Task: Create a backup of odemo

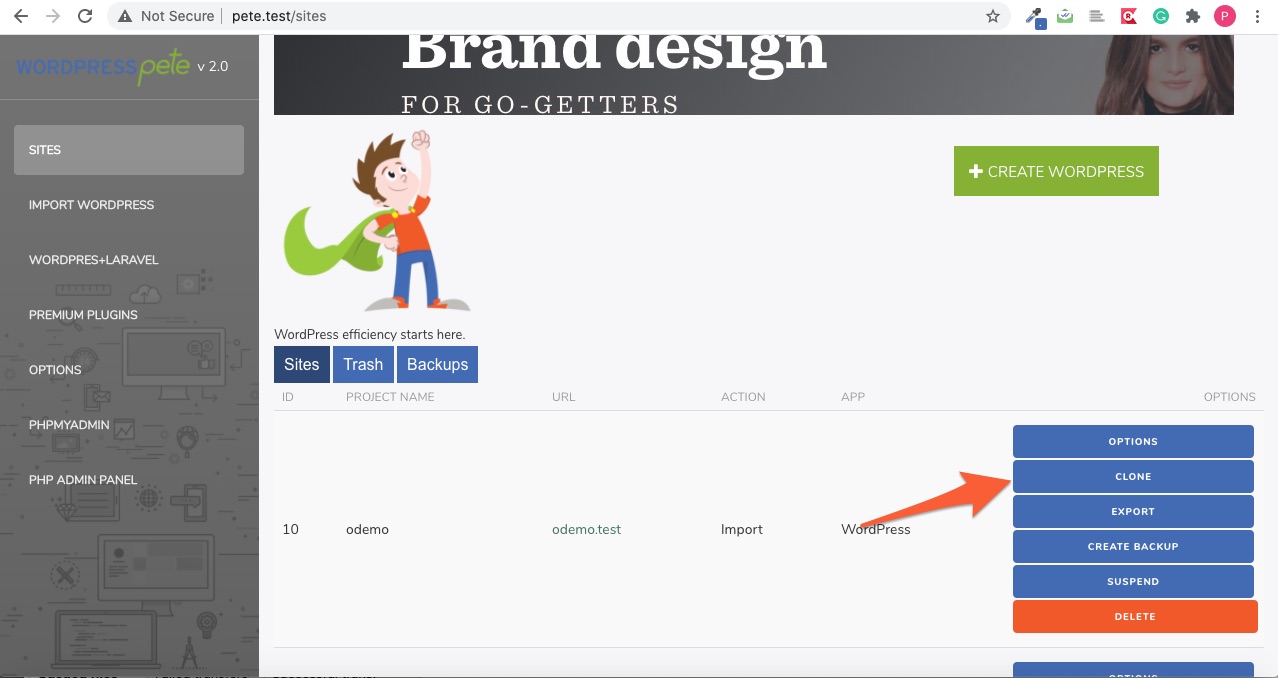Action: pos(1133,546)
